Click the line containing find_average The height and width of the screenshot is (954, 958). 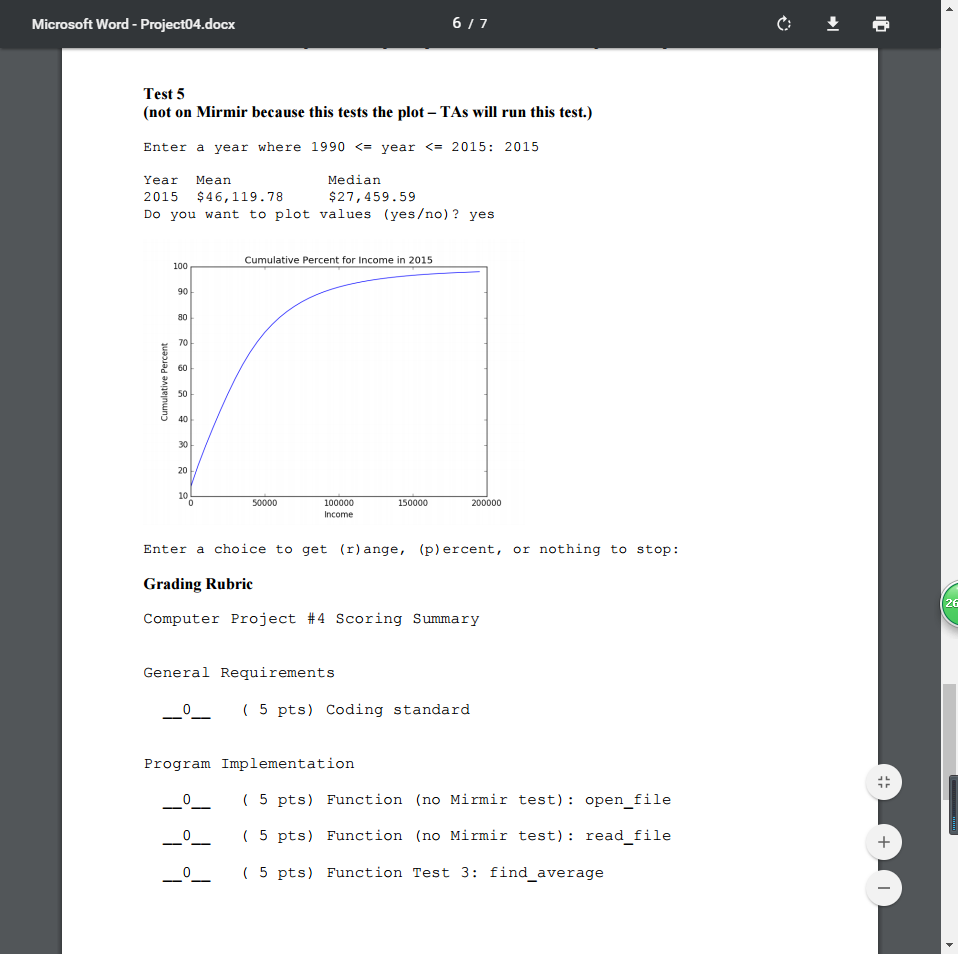click(383, 872)
